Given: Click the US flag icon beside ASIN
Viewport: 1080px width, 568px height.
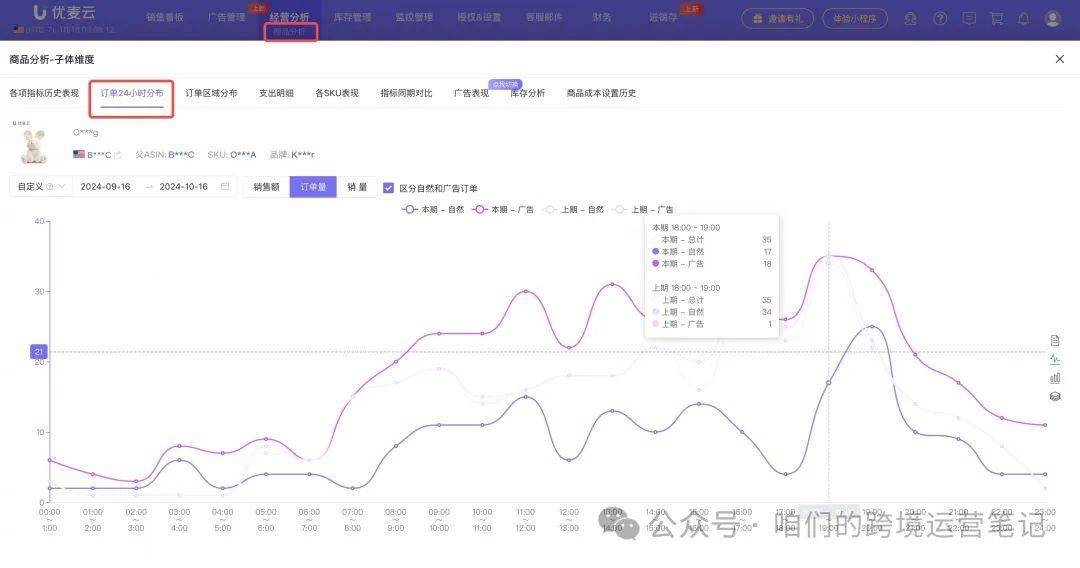Looking at the screenshot, I should click(79, 154).
